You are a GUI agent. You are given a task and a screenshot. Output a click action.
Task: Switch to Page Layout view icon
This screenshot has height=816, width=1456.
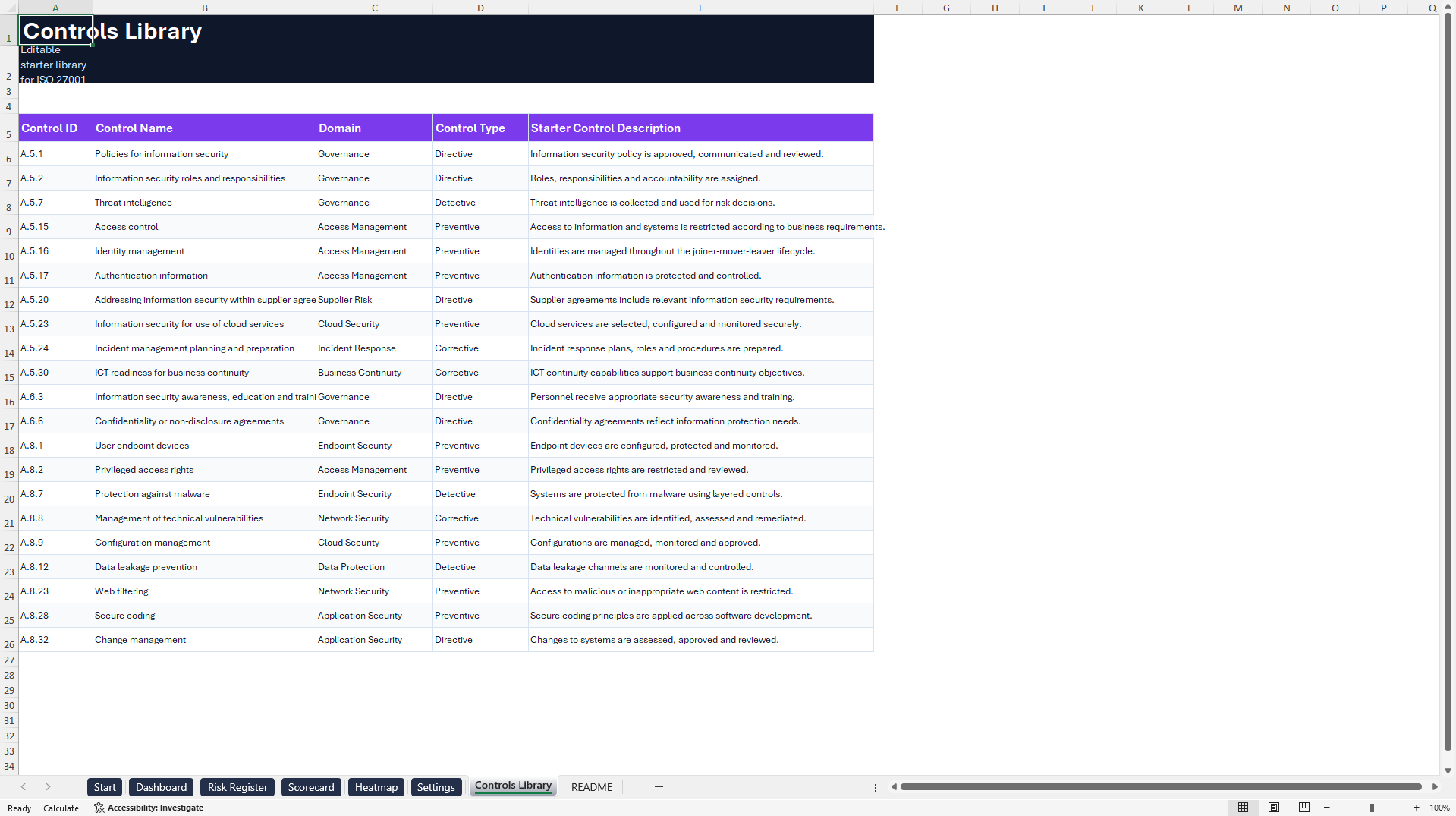pyautogui.click(x=1274, y=808)
